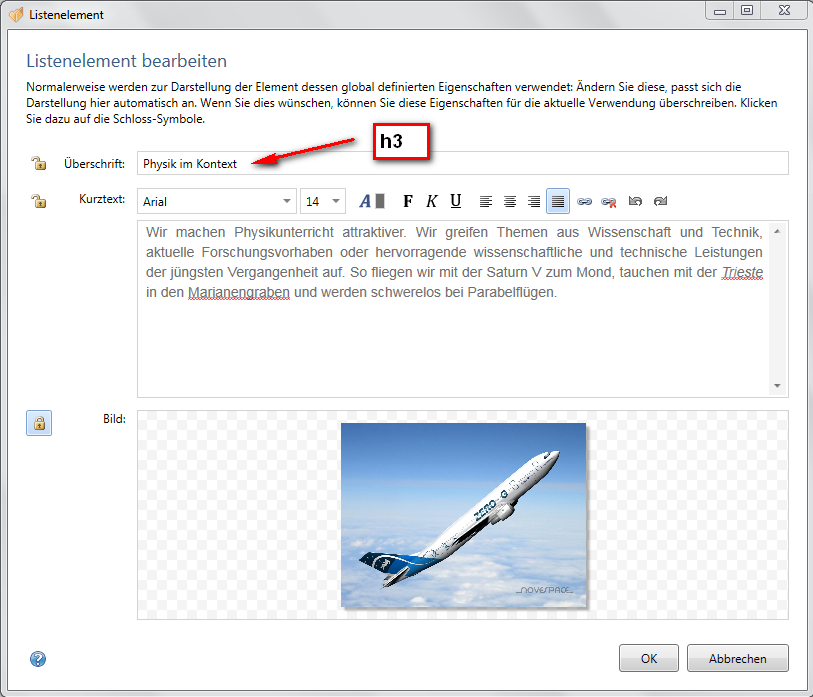The height and width of the screenshot is (697, 813).
Task: Undo the last edit
Action: point(635,201)
